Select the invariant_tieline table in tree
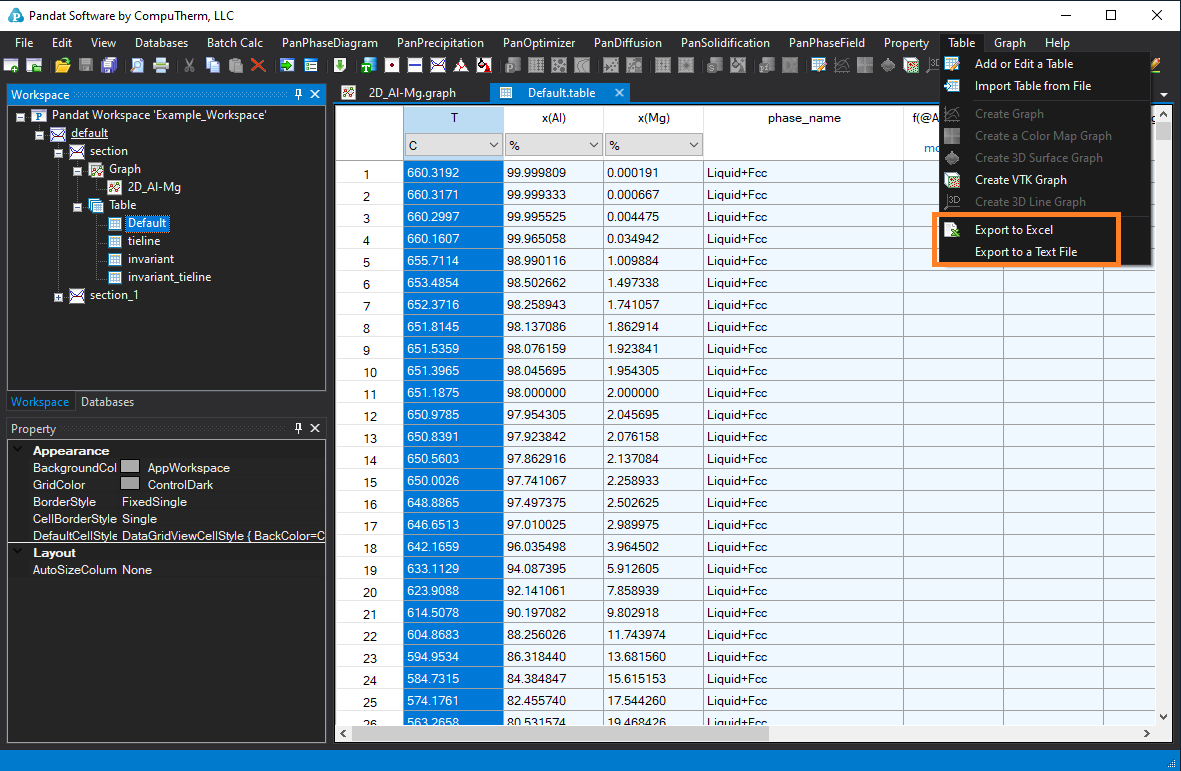 click(169, 277)
